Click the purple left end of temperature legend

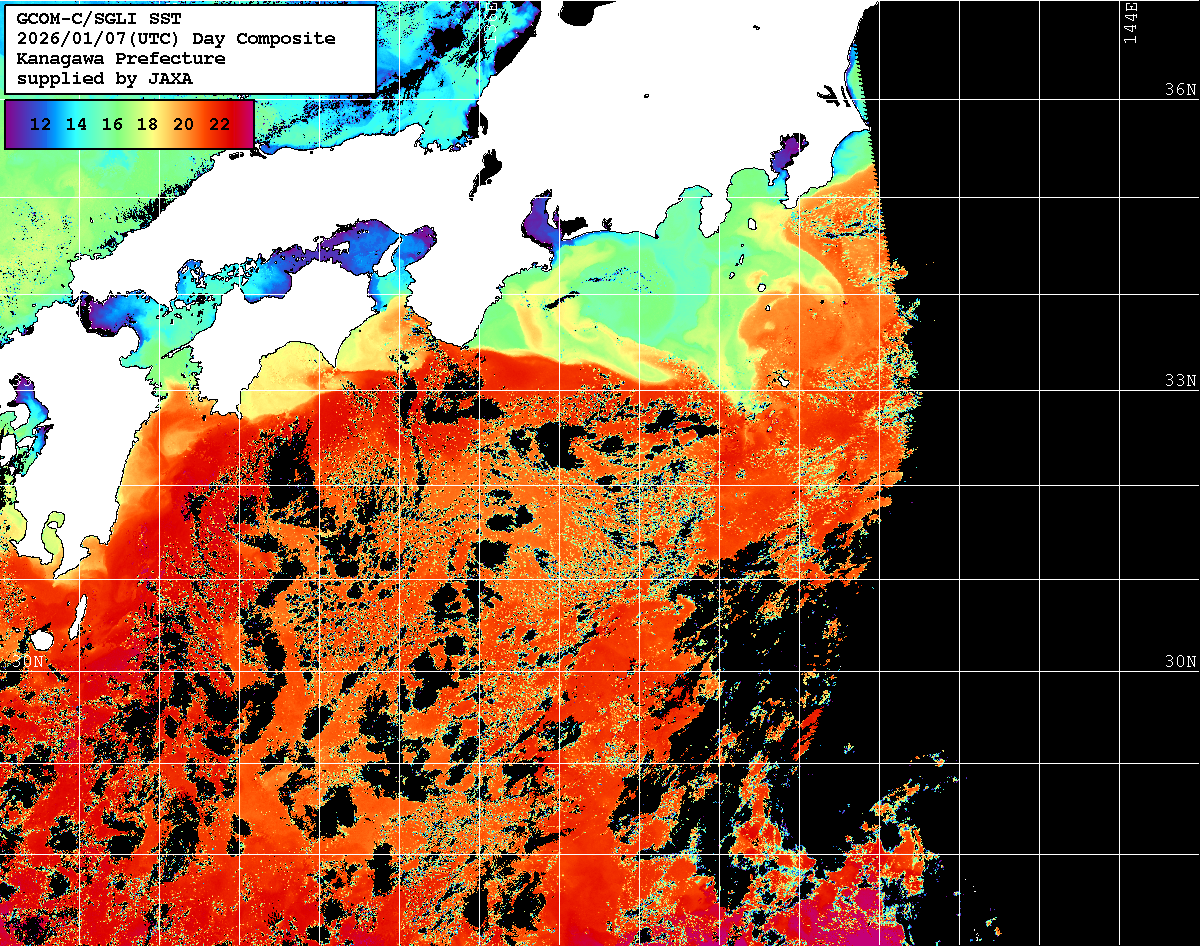pos(13,125)
